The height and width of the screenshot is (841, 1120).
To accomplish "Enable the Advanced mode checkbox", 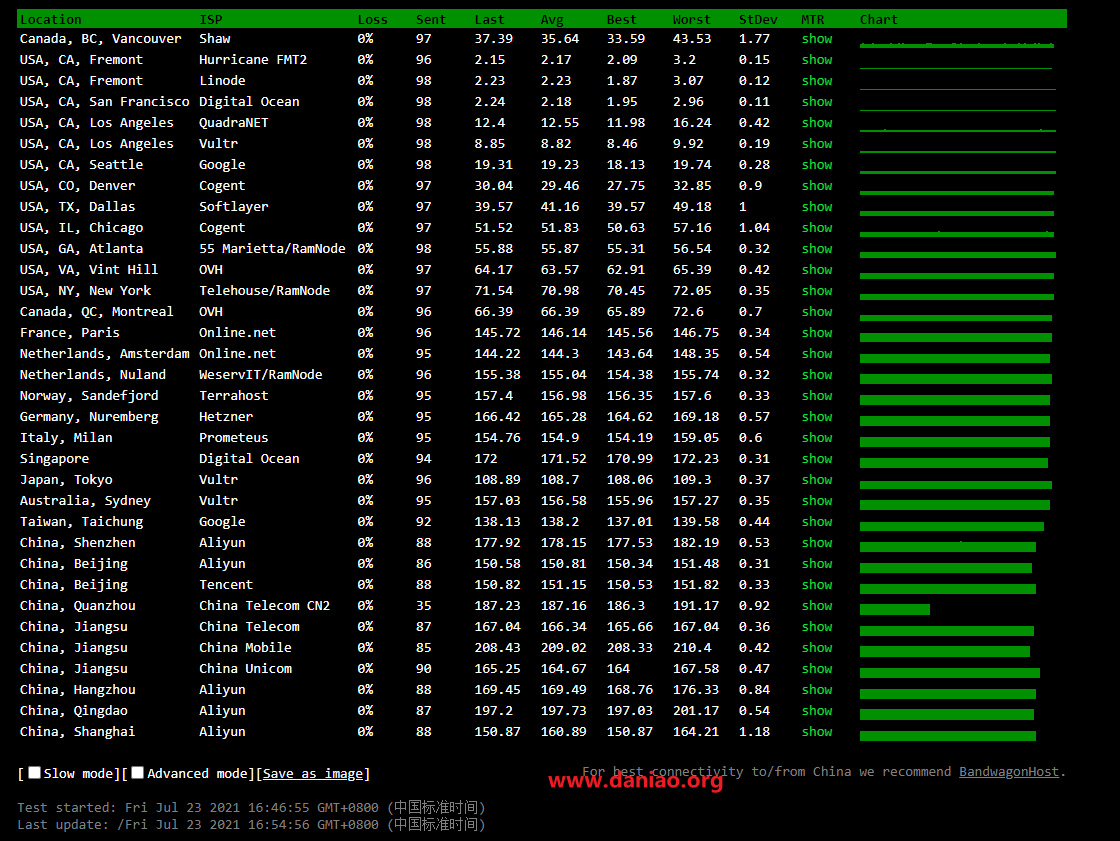I will pos(138,772).
